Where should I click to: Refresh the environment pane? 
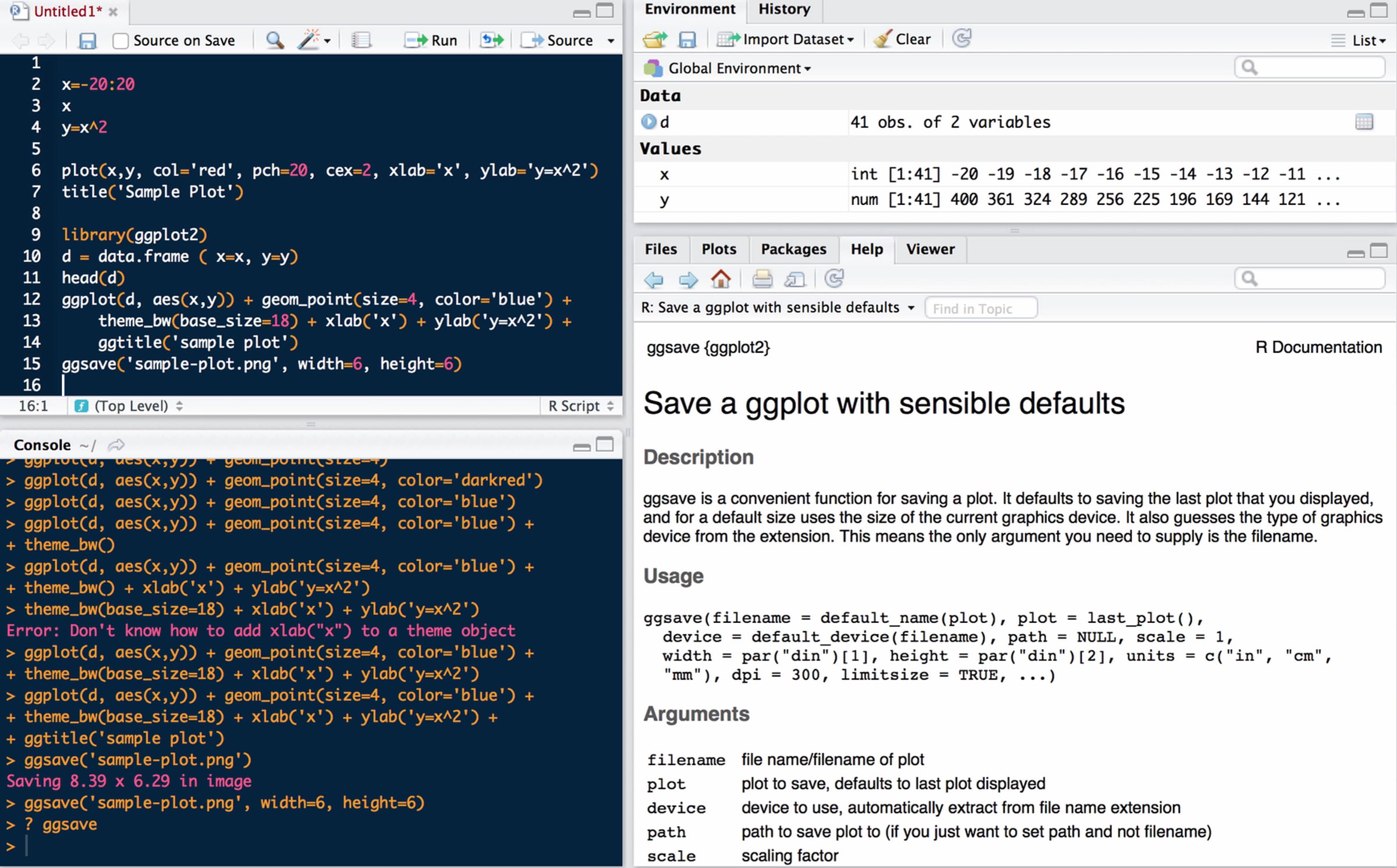pyautogui.click(x=962, y=38)
